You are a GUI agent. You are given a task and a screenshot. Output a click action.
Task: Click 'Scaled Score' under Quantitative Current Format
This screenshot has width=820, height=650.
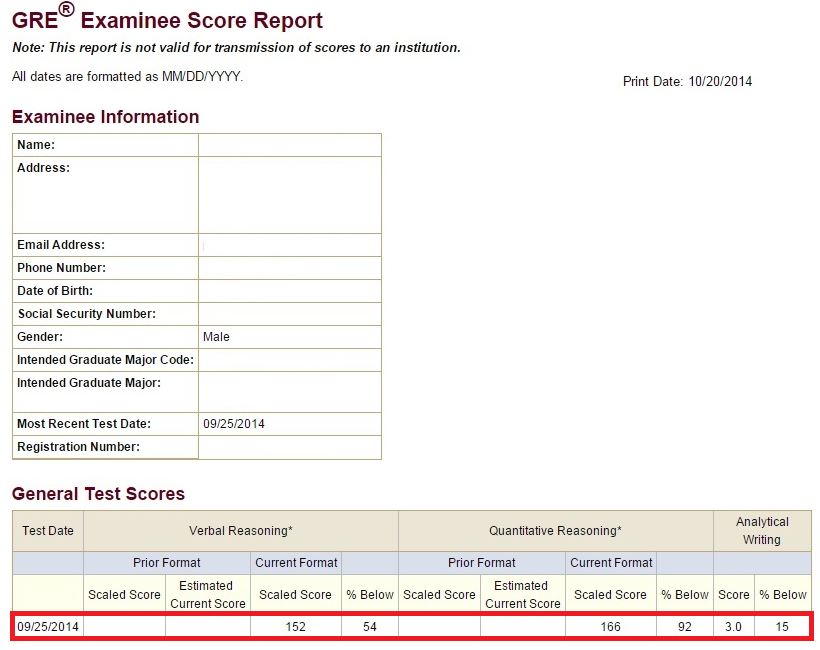[x=610, y=595]
